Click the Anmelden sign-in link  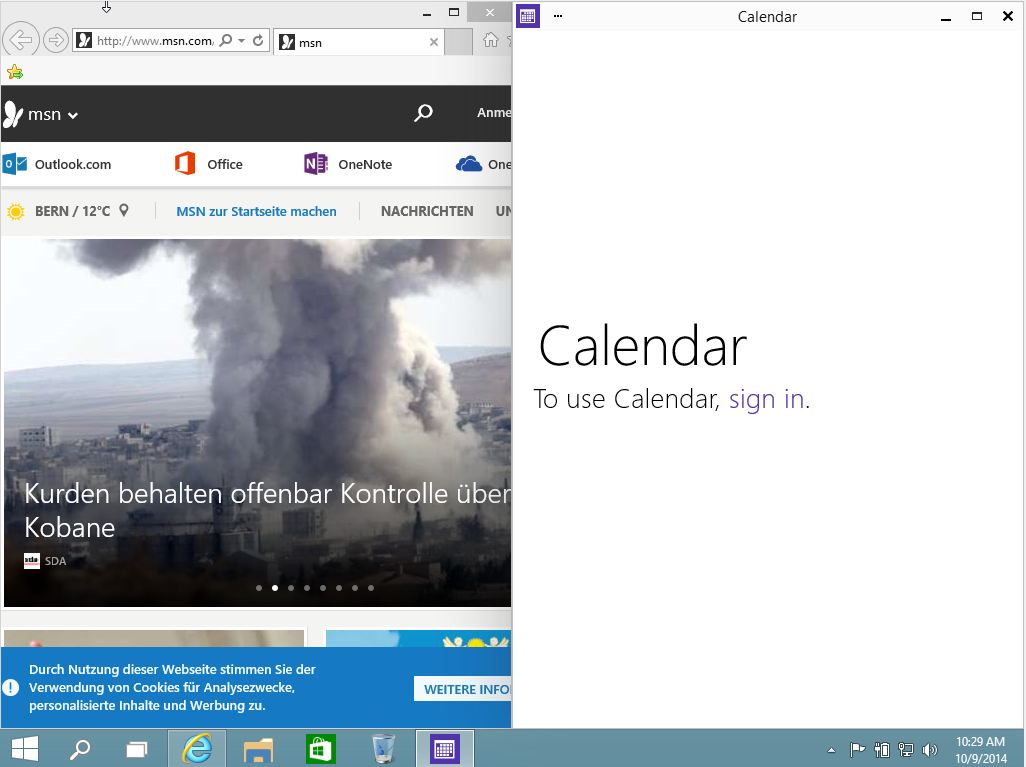point(494,113)
